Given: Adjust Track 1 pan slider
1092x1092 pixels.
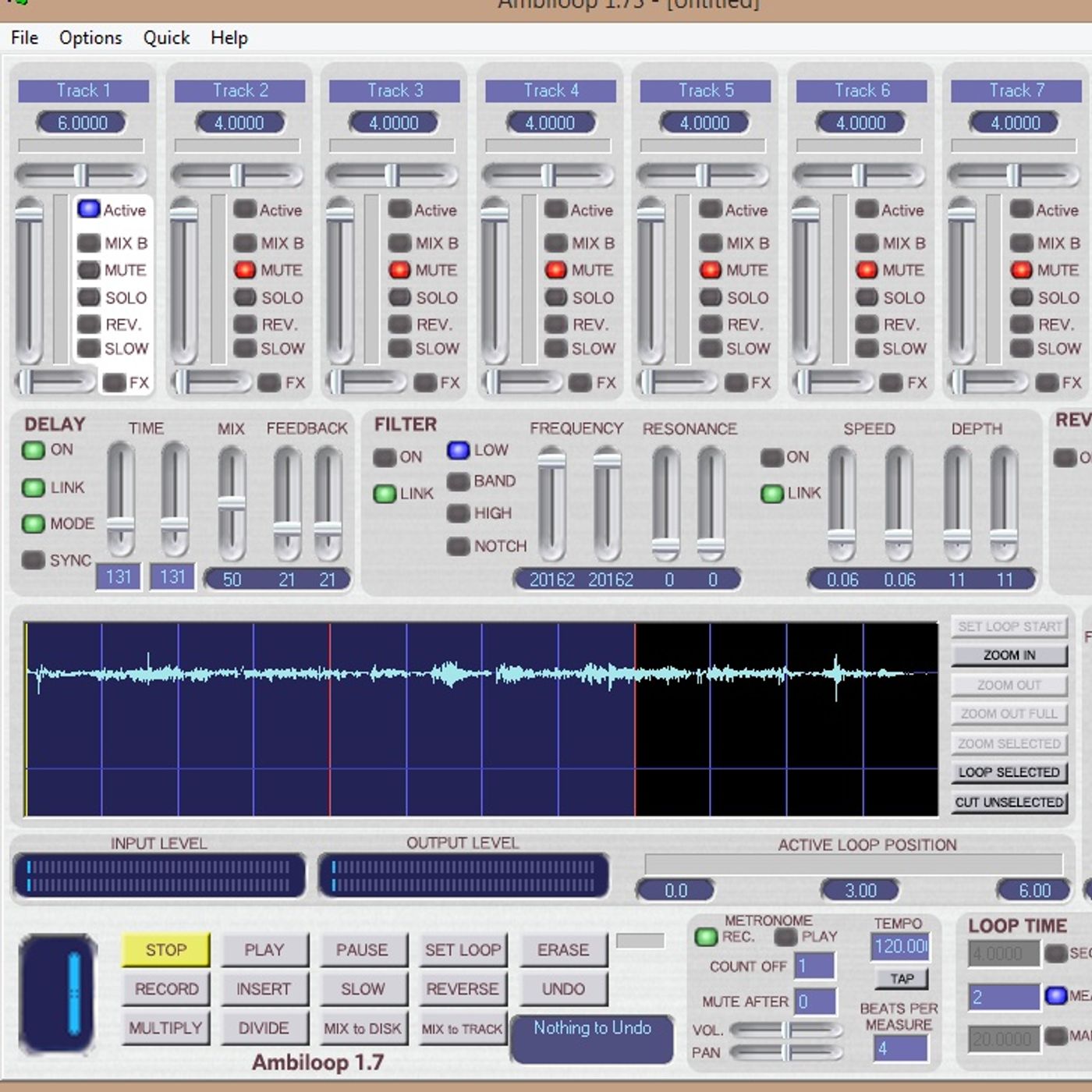Looking at the screenshot, I should (x=81, y=175).
